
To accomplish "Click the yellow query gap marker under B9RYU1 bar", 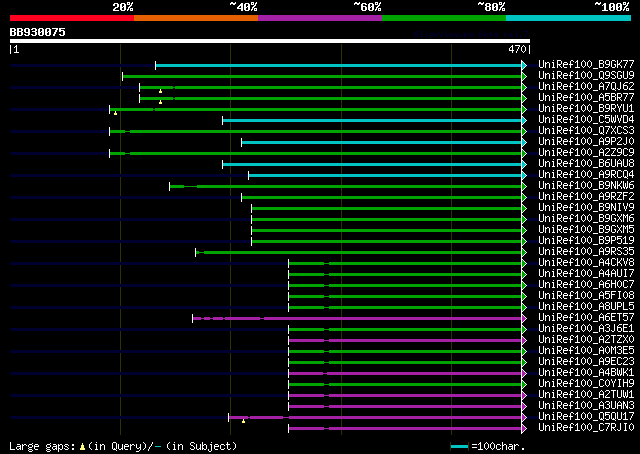I will tap(116, 113).
